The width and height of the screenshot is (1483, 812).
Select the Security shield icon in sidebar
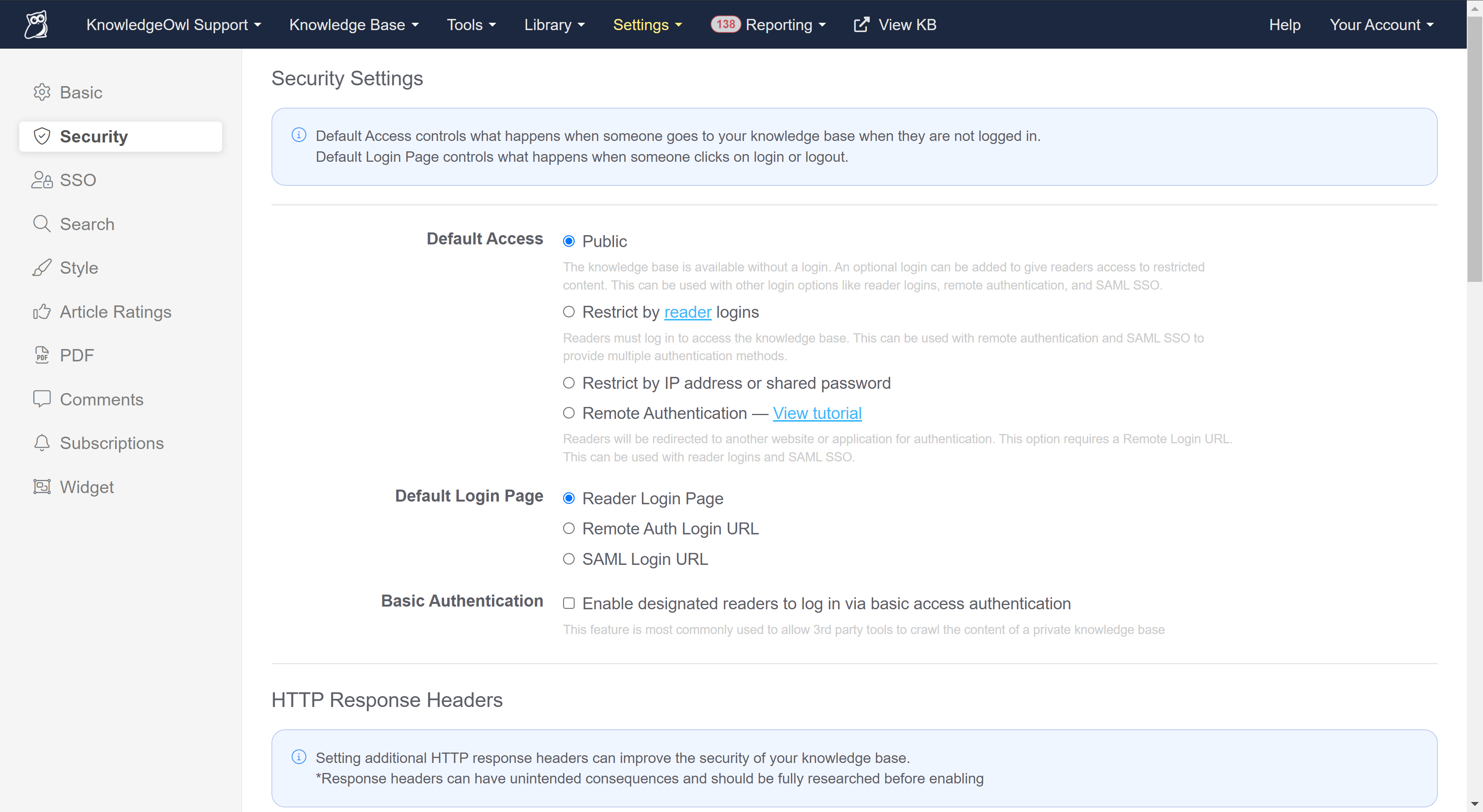(42, 136)
